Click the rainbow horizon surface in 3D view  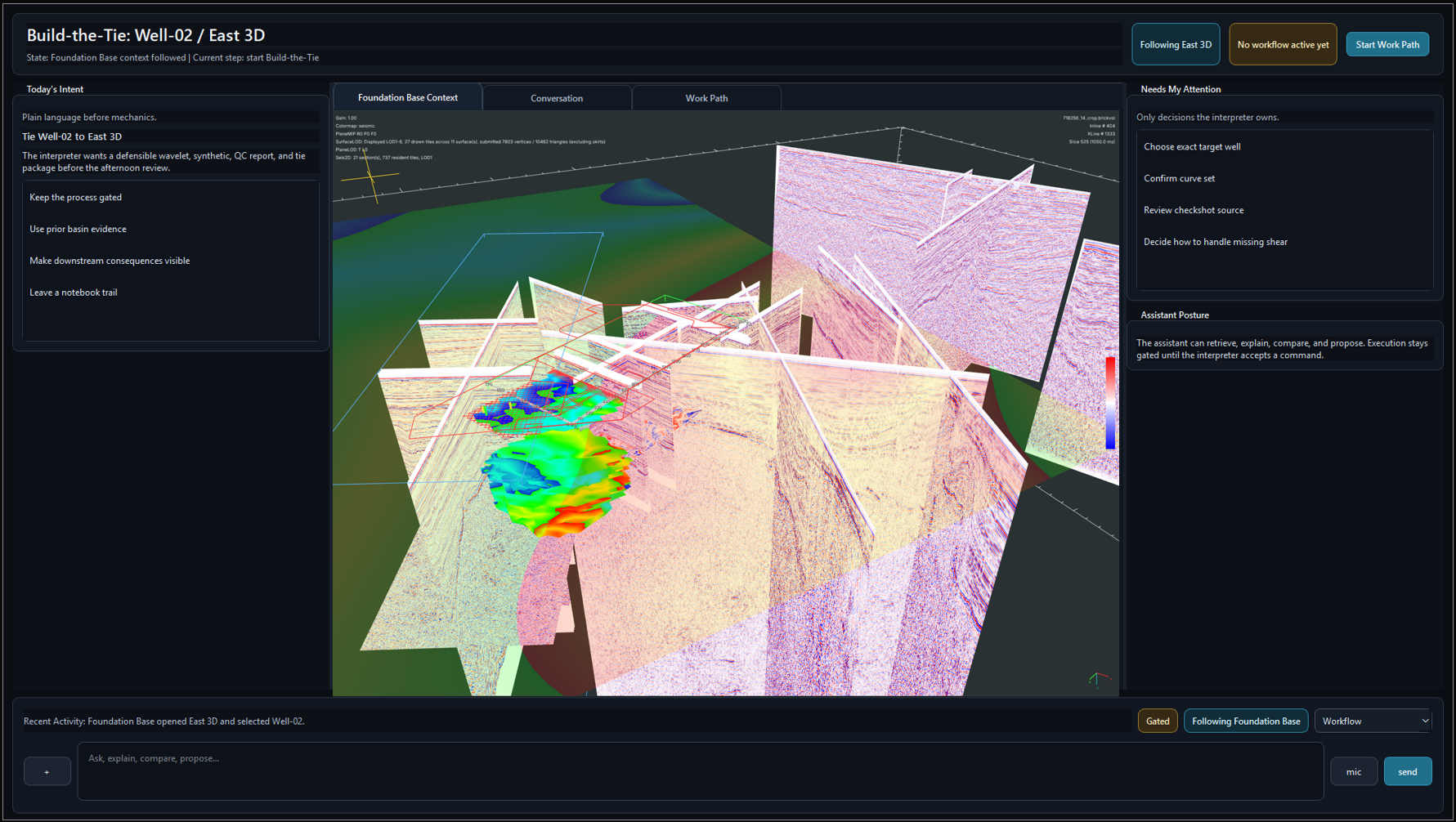557,482
